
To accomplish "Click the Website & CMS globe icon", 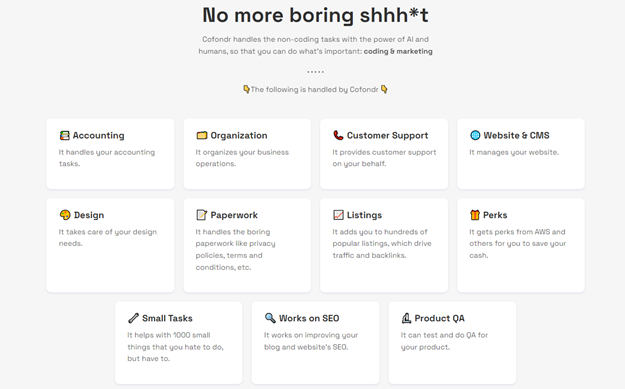I will point(475,136).
